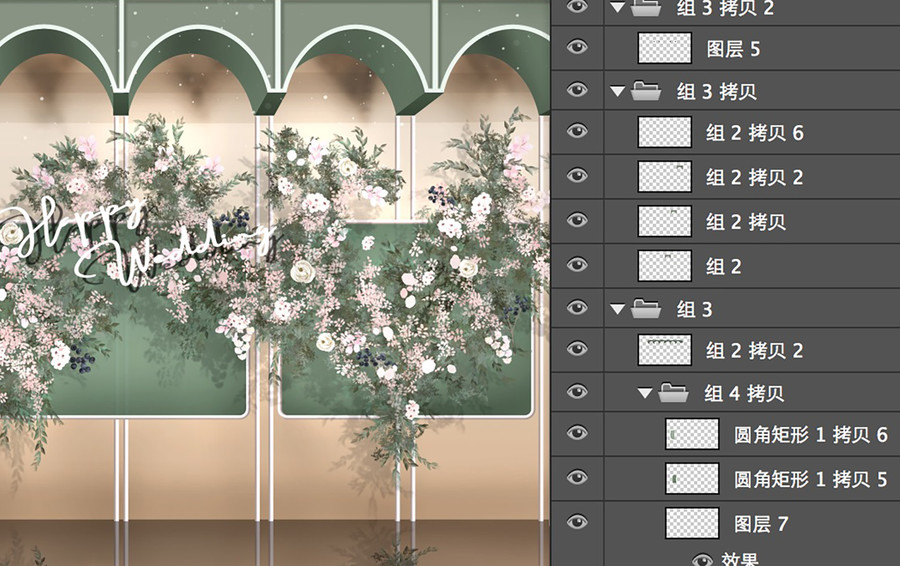Select the thumbnail of 组 2 拷贝 6

[665, 132]
